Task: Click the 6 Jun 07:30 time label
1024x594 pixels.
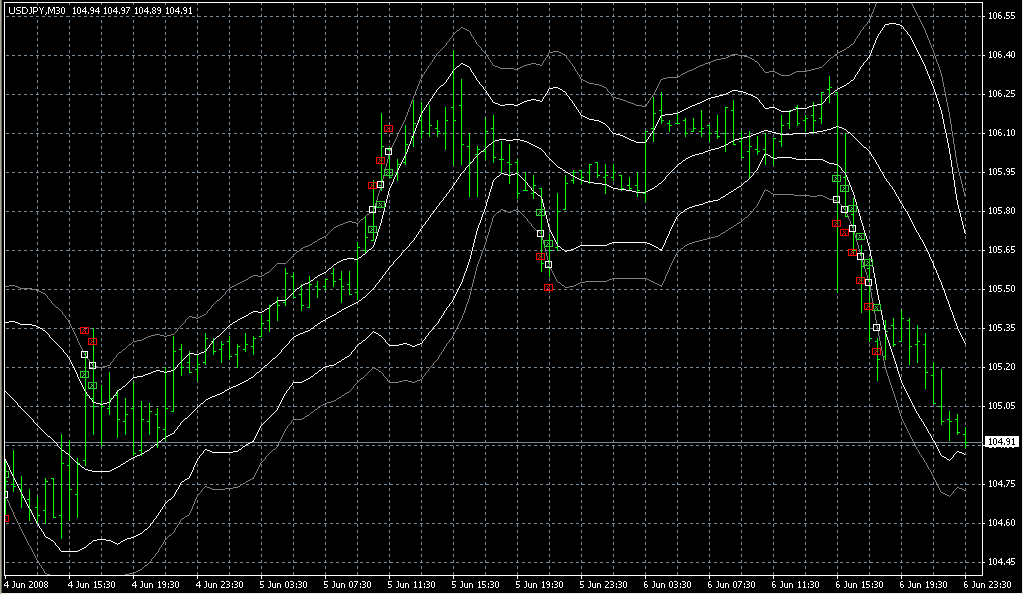Action: [732, 584]
